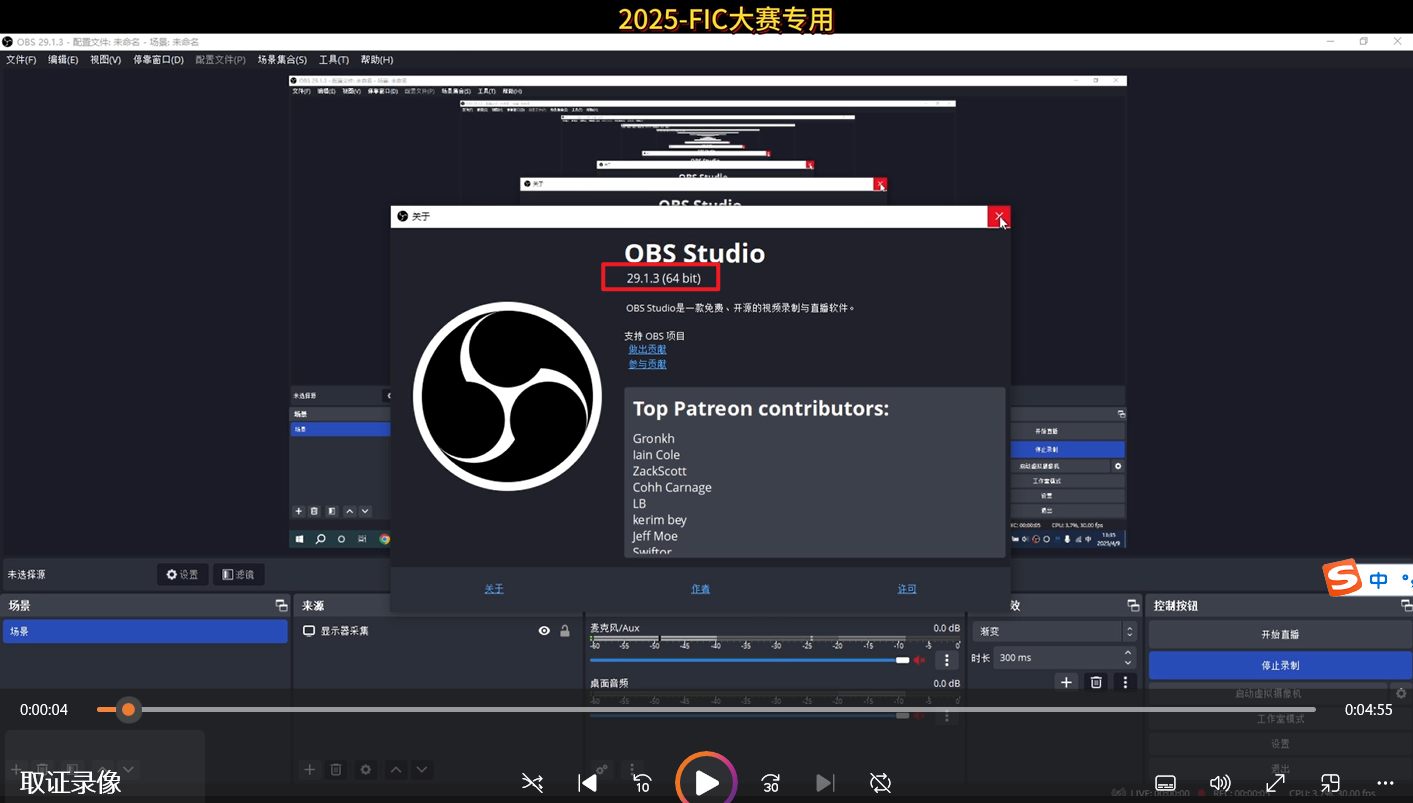Screen dimensions: 1413x803
Task: Toggle visibility eye of 显示器采集 source
Action: [544, 631]
